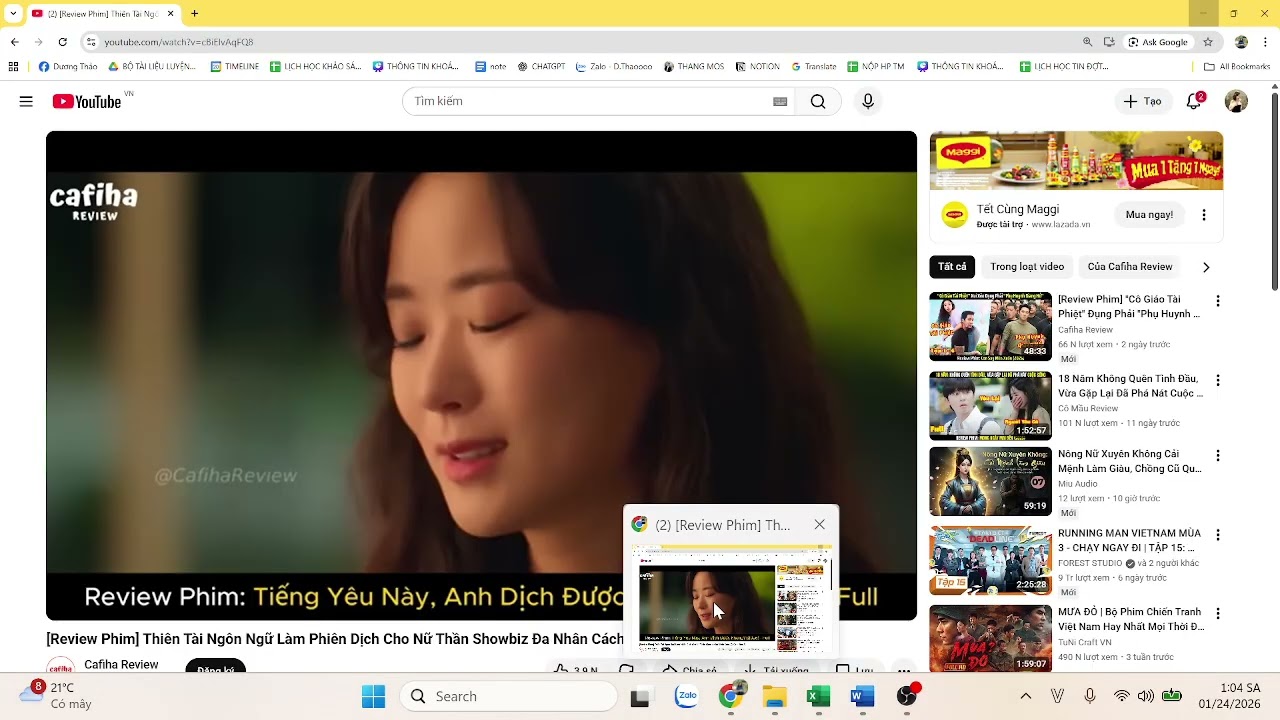This screenshot has width=1280, height=720.
Task: Start voice search with microphone icon
Action: coord(867,101)
